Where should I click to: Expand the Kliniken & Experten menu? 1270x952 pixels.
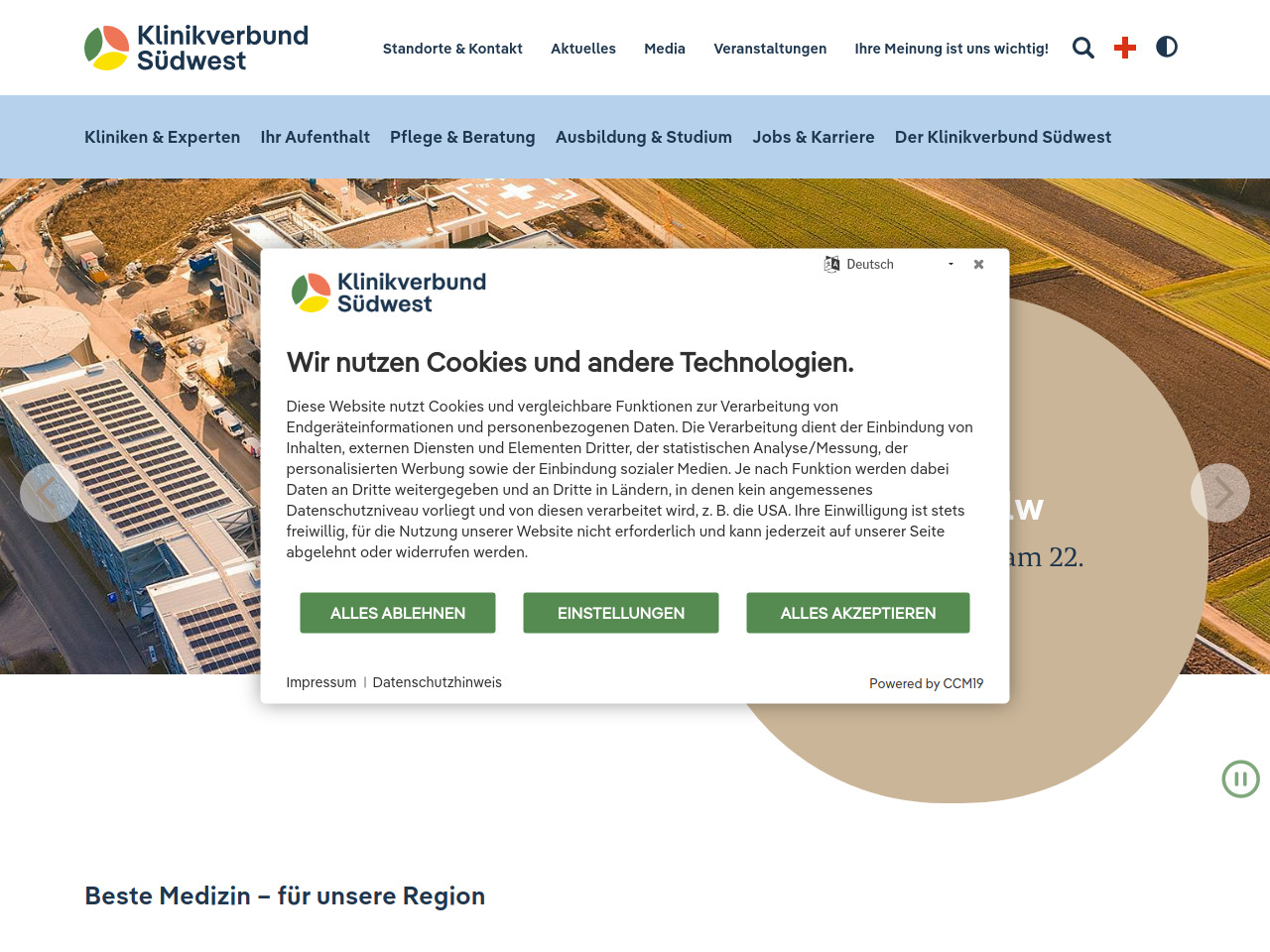(162, 137)
